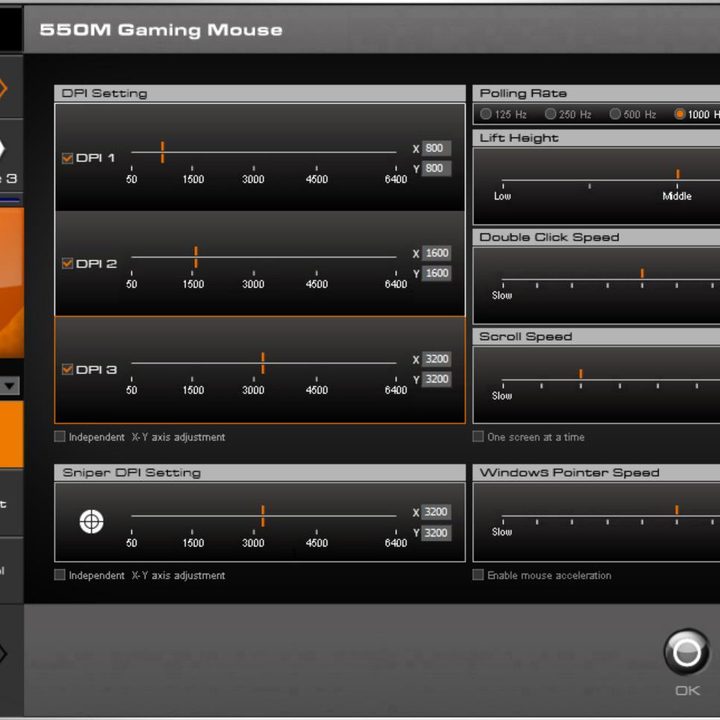Click the Sniper DPI X value field
720x720 pixels.
(x=436, y=512)
